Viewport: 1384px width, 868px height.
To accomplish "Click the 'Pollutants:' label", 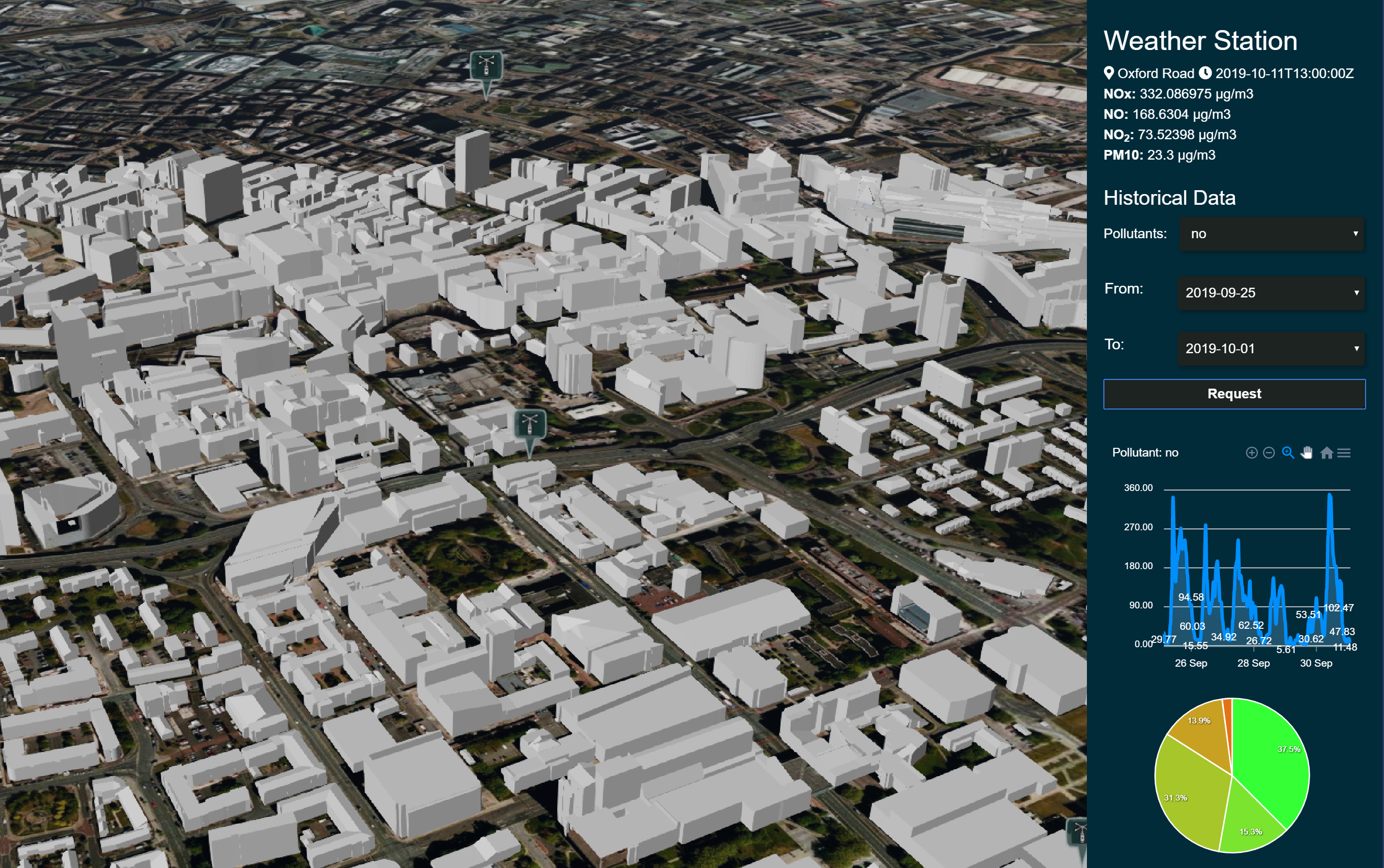I will (x=1135, y=234).
